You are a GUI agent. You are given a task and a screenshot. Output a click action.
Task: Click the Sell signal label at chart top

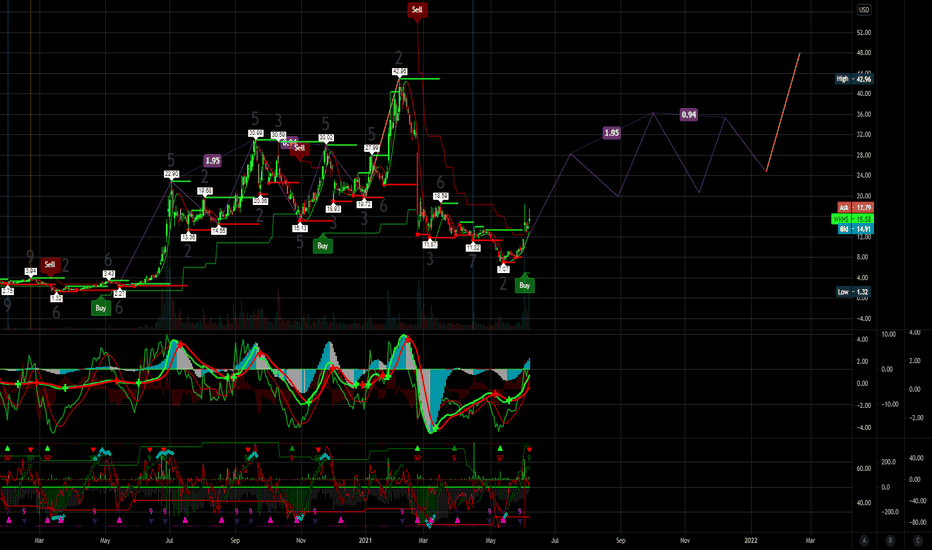pyautogui.click(x=417, y=10)
